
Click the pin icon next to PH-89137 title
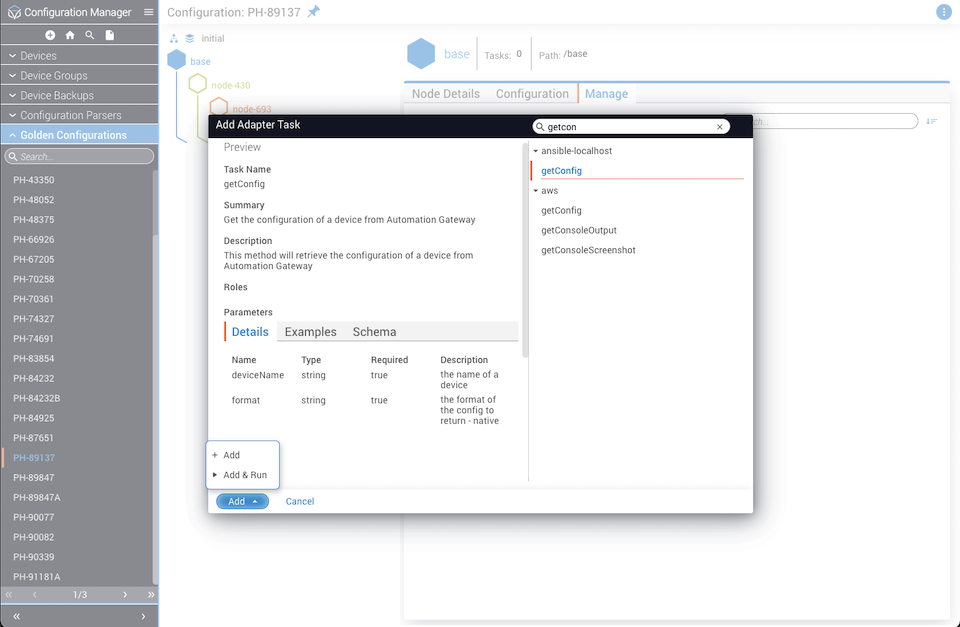(314, 12)
